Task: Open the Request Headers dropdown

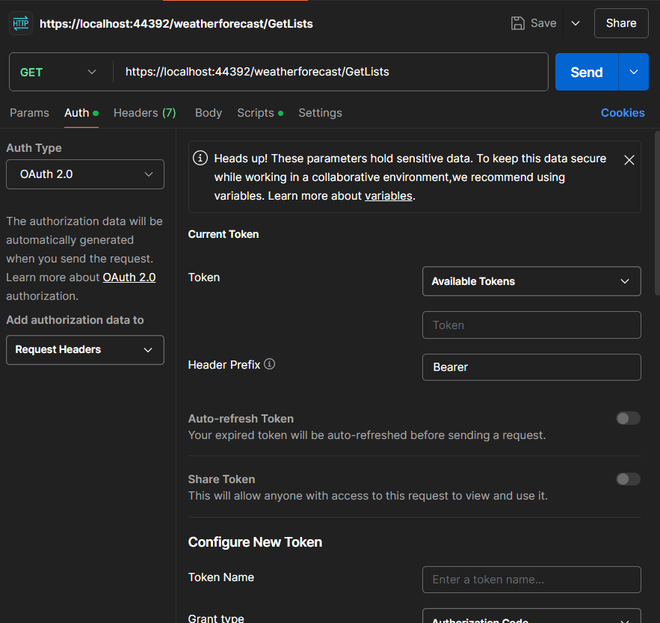Action: 85,350
